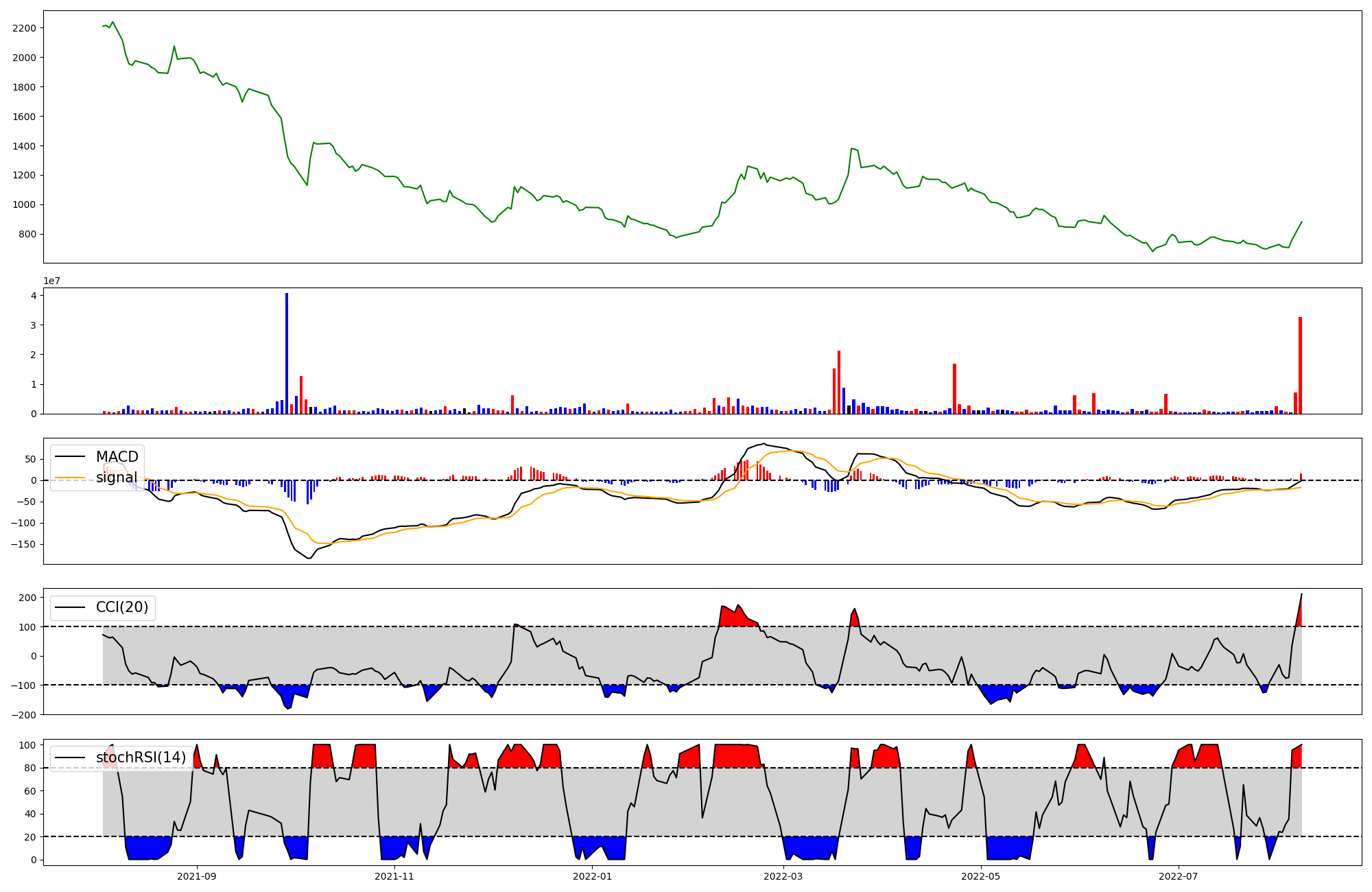Click the 2200 price axis tick label

24,28
